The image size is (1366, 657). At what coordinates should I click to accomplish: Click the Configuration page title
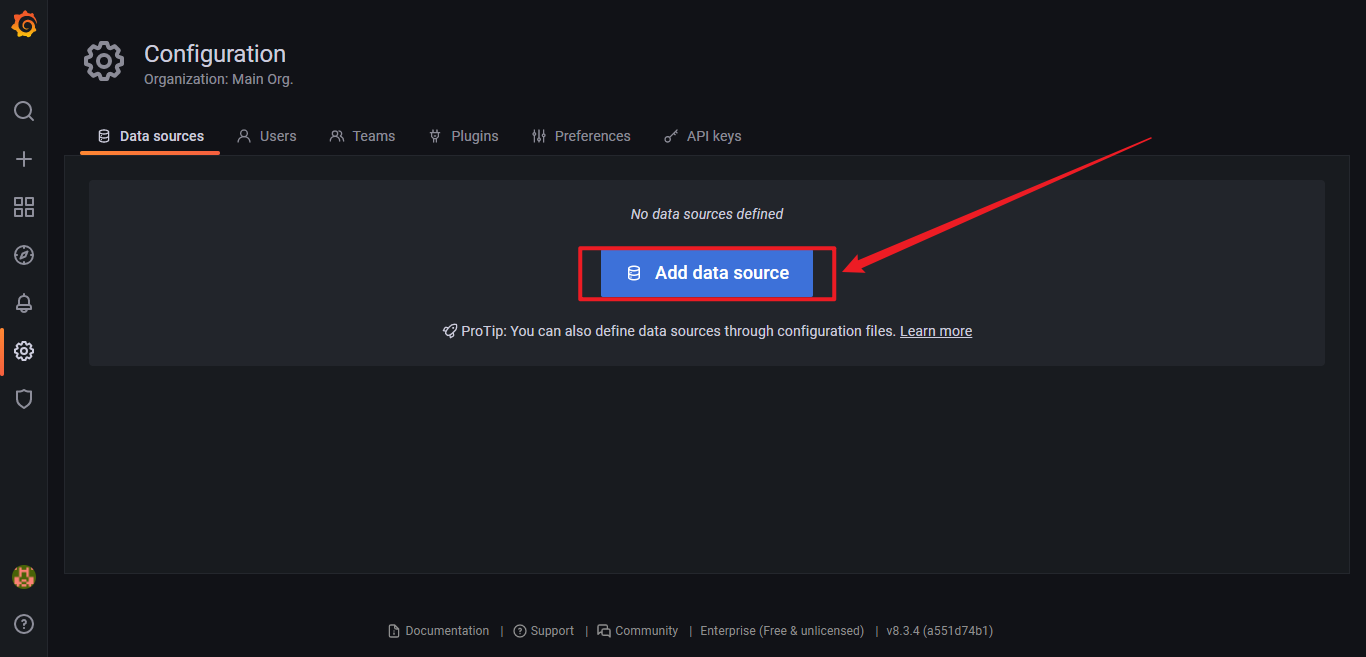[215, 54]
